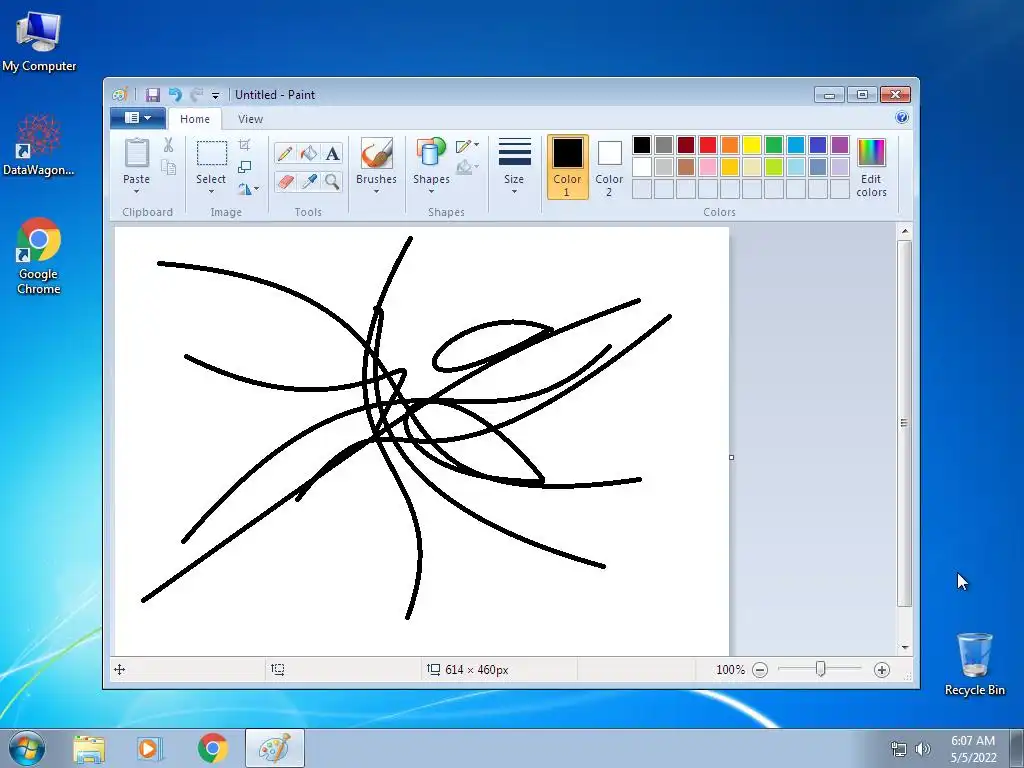Click the Resize icon in Image group
The width and height of the screenshot is (1024, 768).
pyautogui.click(x=244, y=167)
